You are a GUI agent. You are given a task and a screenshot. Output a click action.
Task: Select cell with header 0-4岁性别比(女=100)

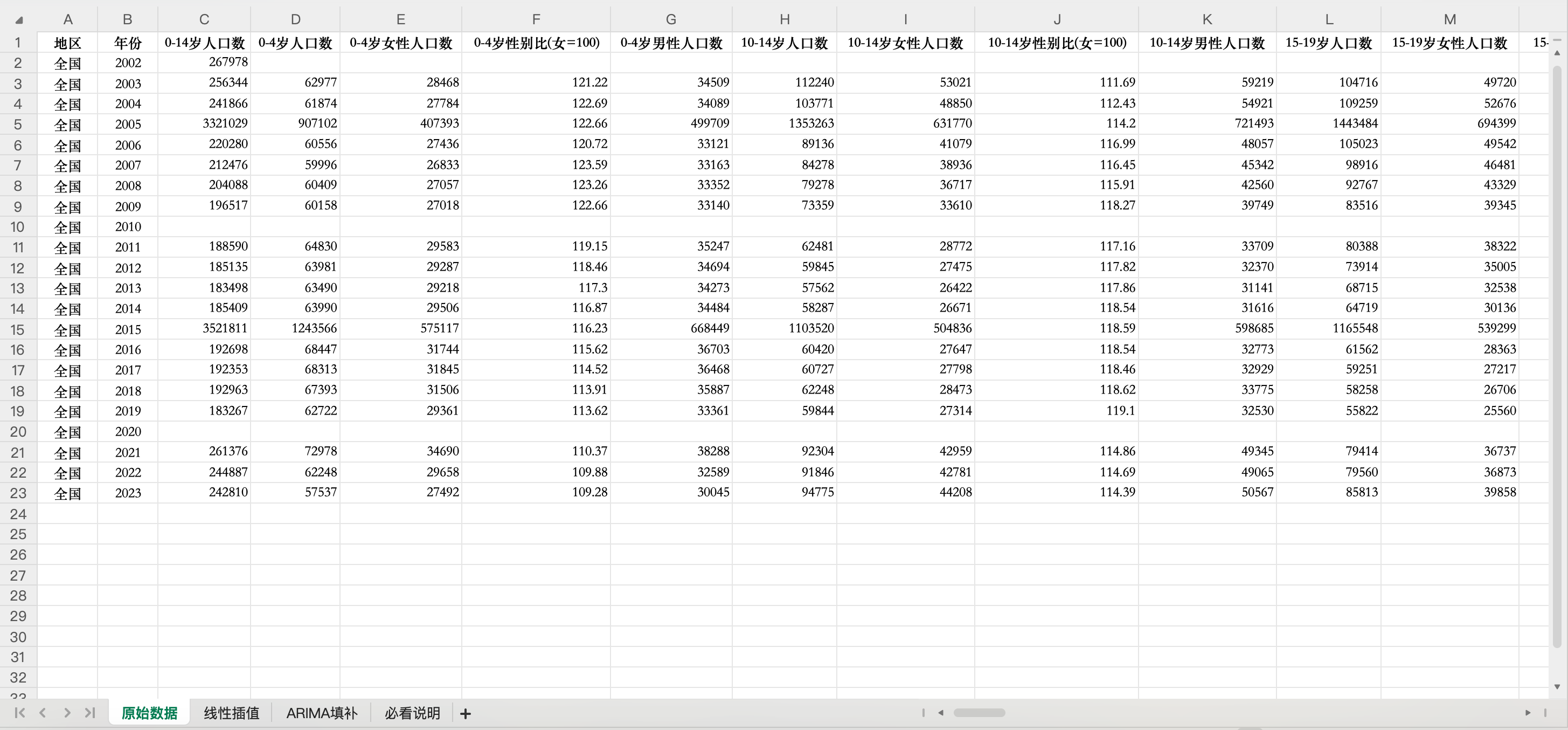point(536,43)
